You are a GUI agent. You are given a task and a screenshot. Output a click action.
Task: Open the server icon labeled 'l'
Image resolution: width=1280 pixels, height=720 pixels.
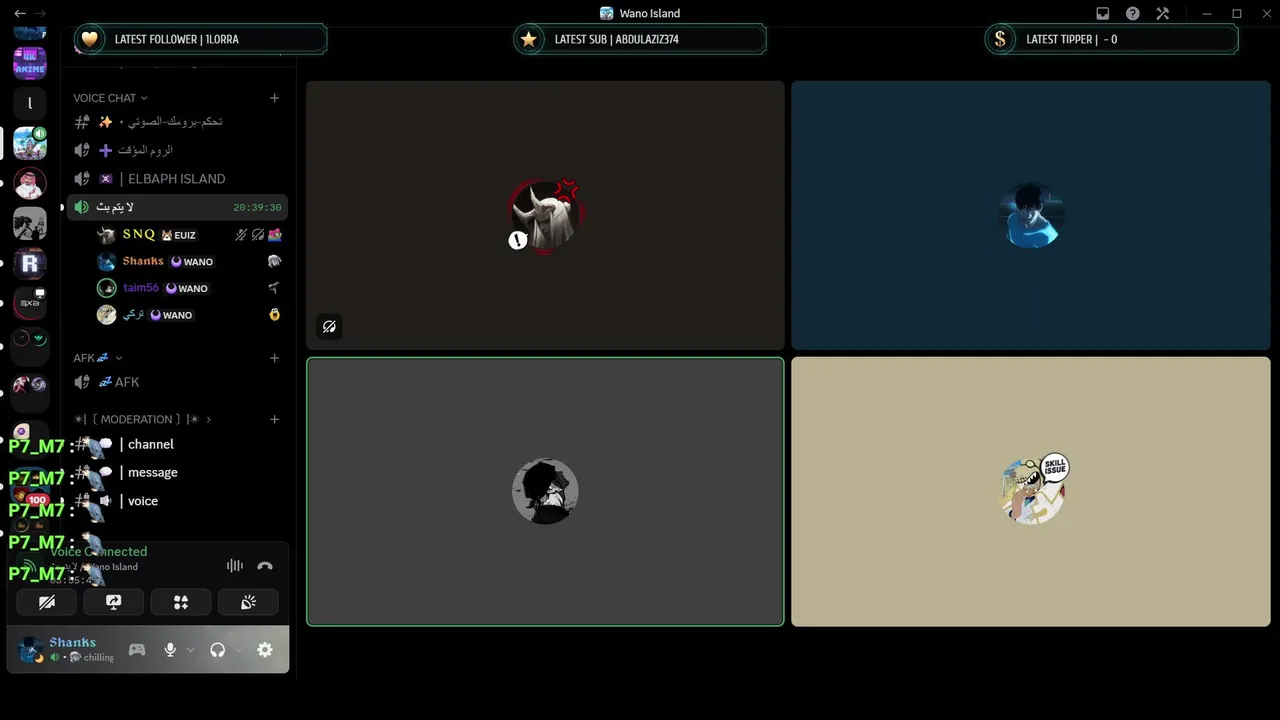click(x=30, y=103)
